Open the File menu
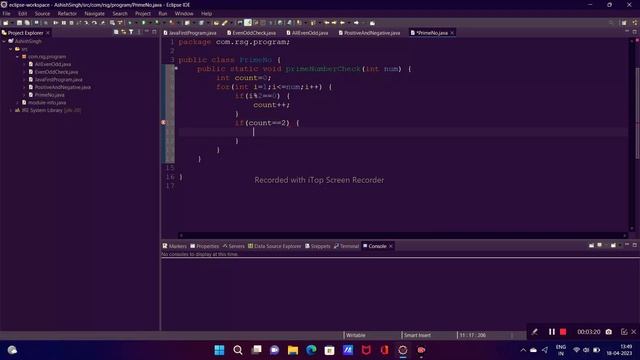The height and width of the screenshot is (360, 640). pos(6,13)
